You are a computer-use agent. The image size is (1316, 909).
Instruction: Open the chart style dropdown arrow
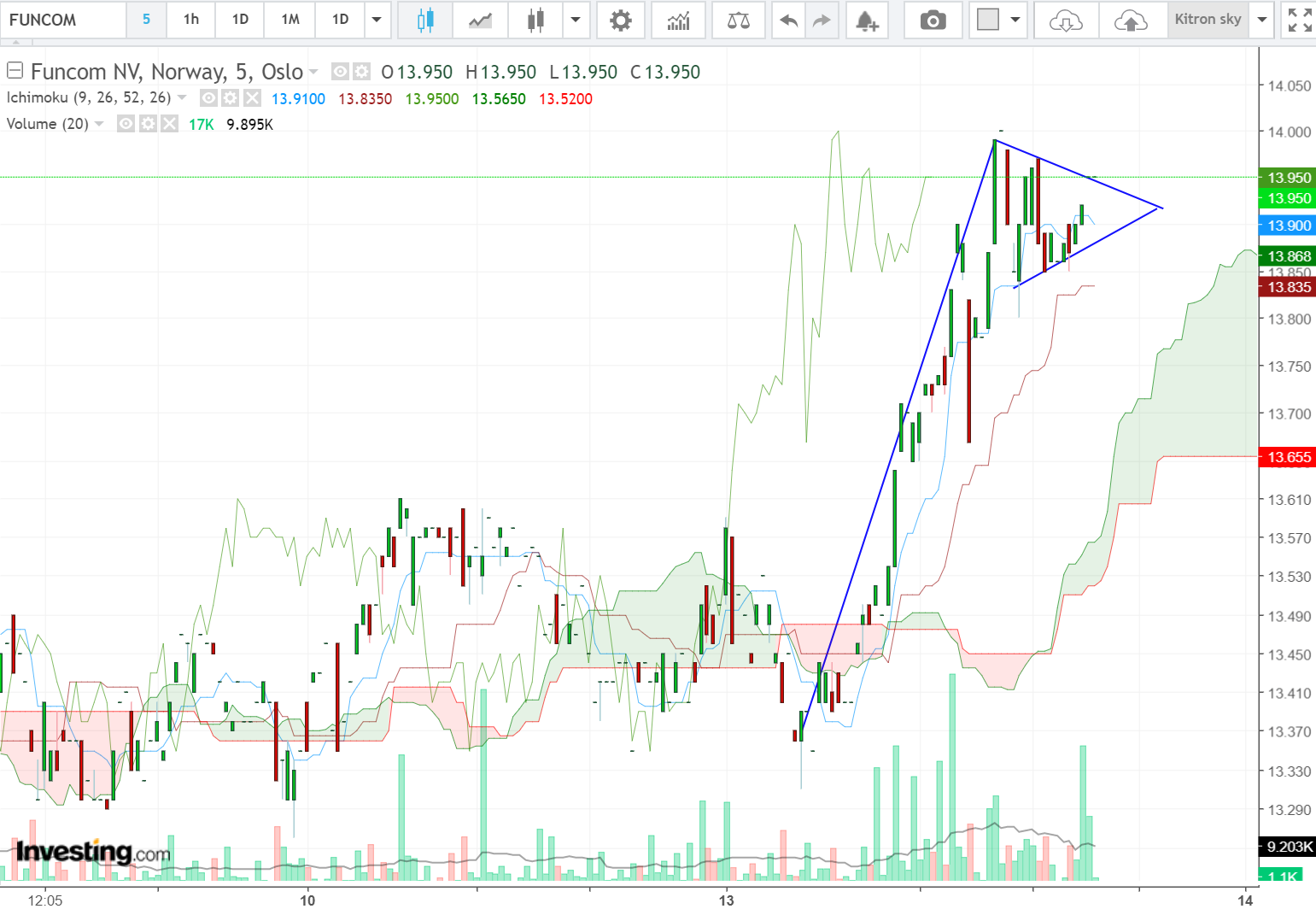click(576, 20)
